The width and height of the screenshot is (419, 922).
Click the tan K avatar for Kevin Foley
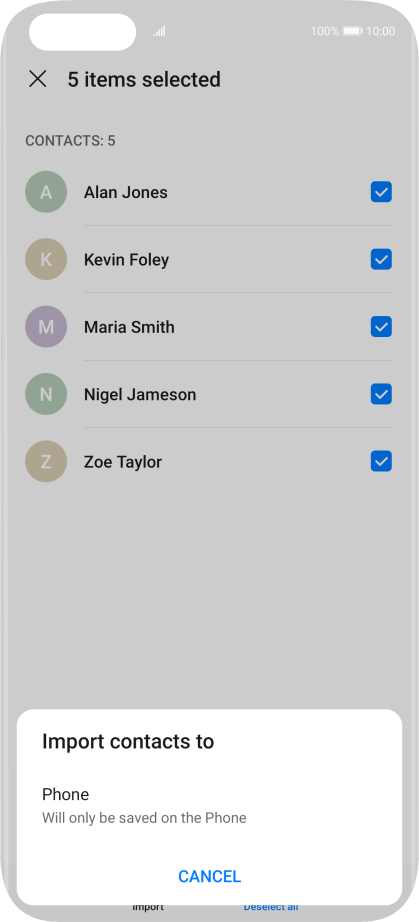click(46, 259)
